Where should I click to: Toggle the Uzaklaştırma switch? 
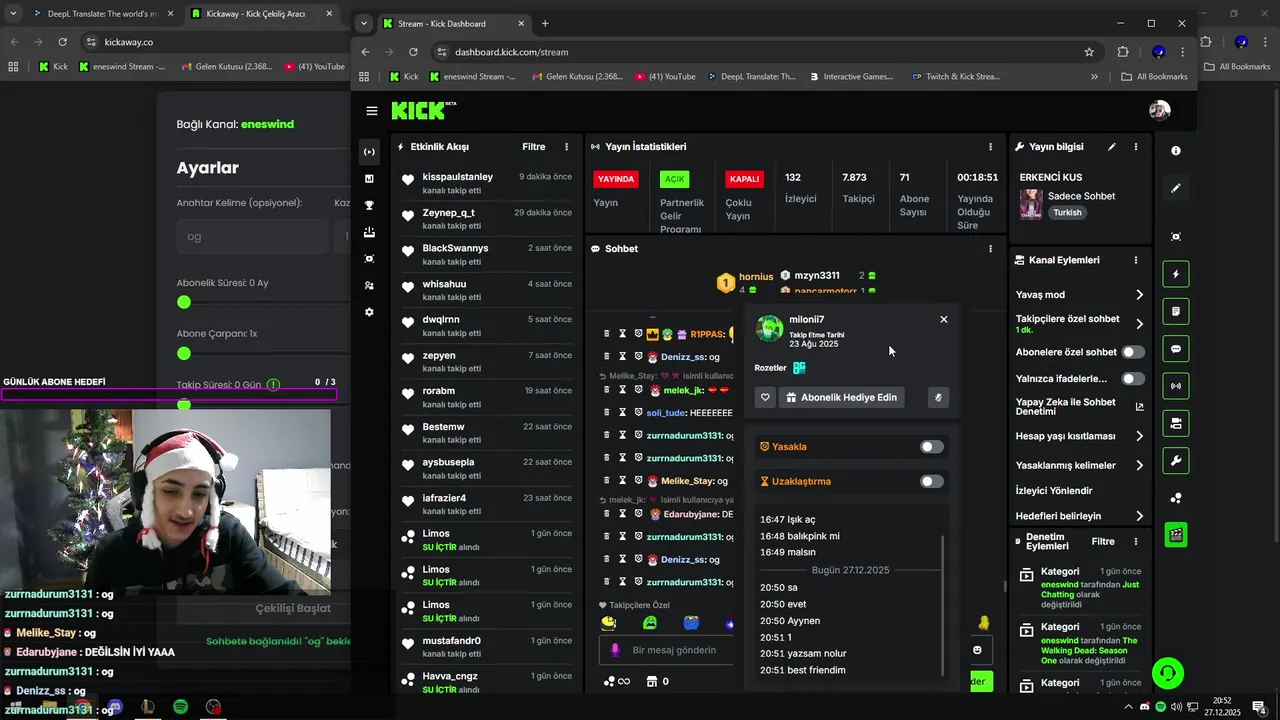(x=931, y=481)
